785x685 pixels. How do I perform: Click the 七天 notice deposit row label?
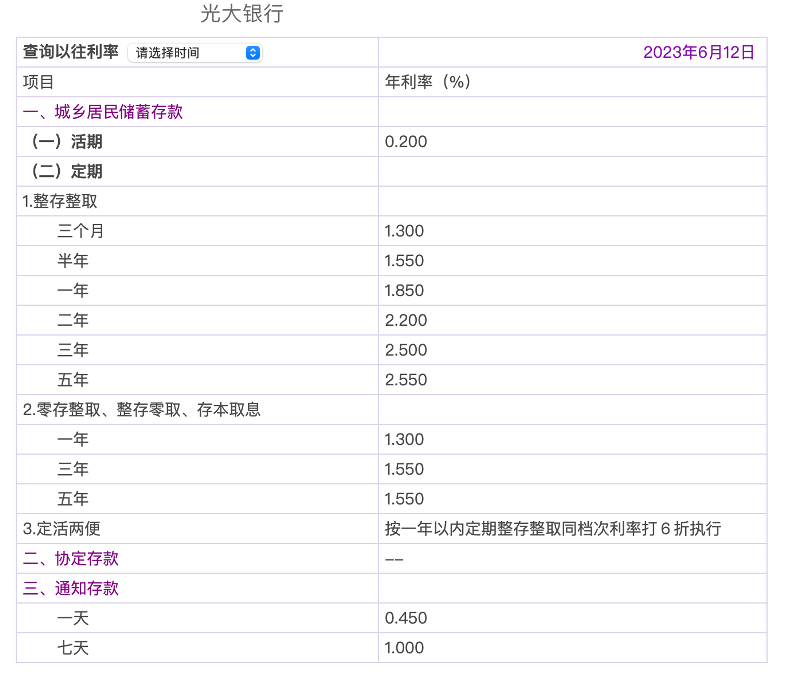click(73, 648)
